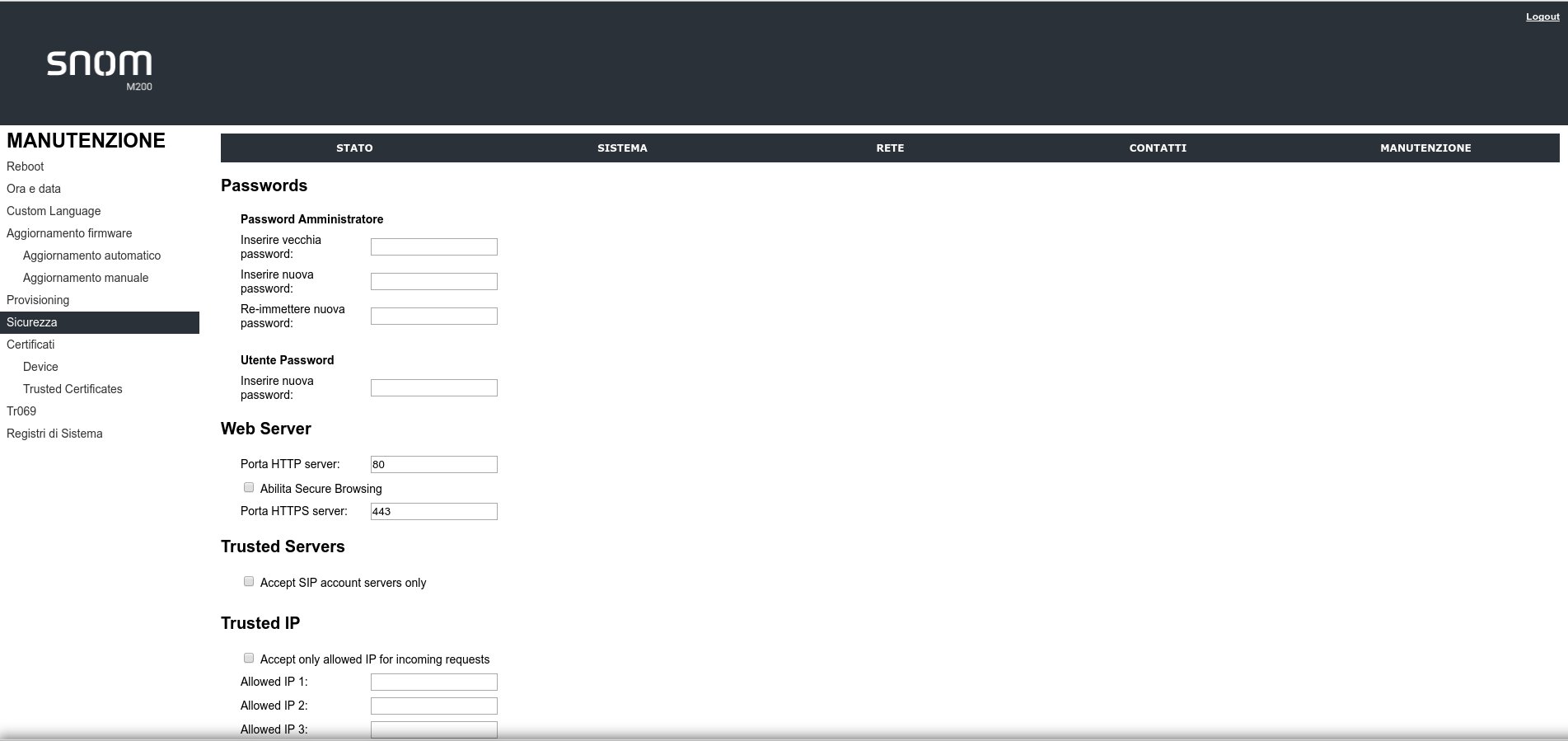
Task: Open Registri di Sistema page
Action: 54,434
